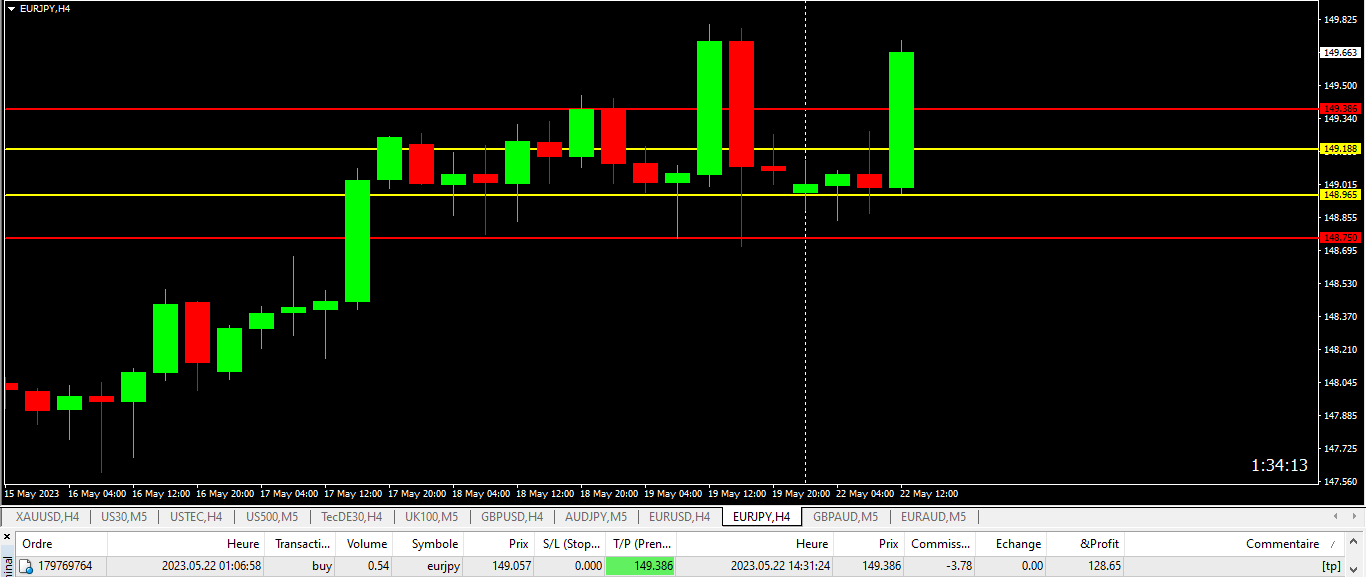
Task: Click the buy order icon for order 179769764
Action: point(27,566)
